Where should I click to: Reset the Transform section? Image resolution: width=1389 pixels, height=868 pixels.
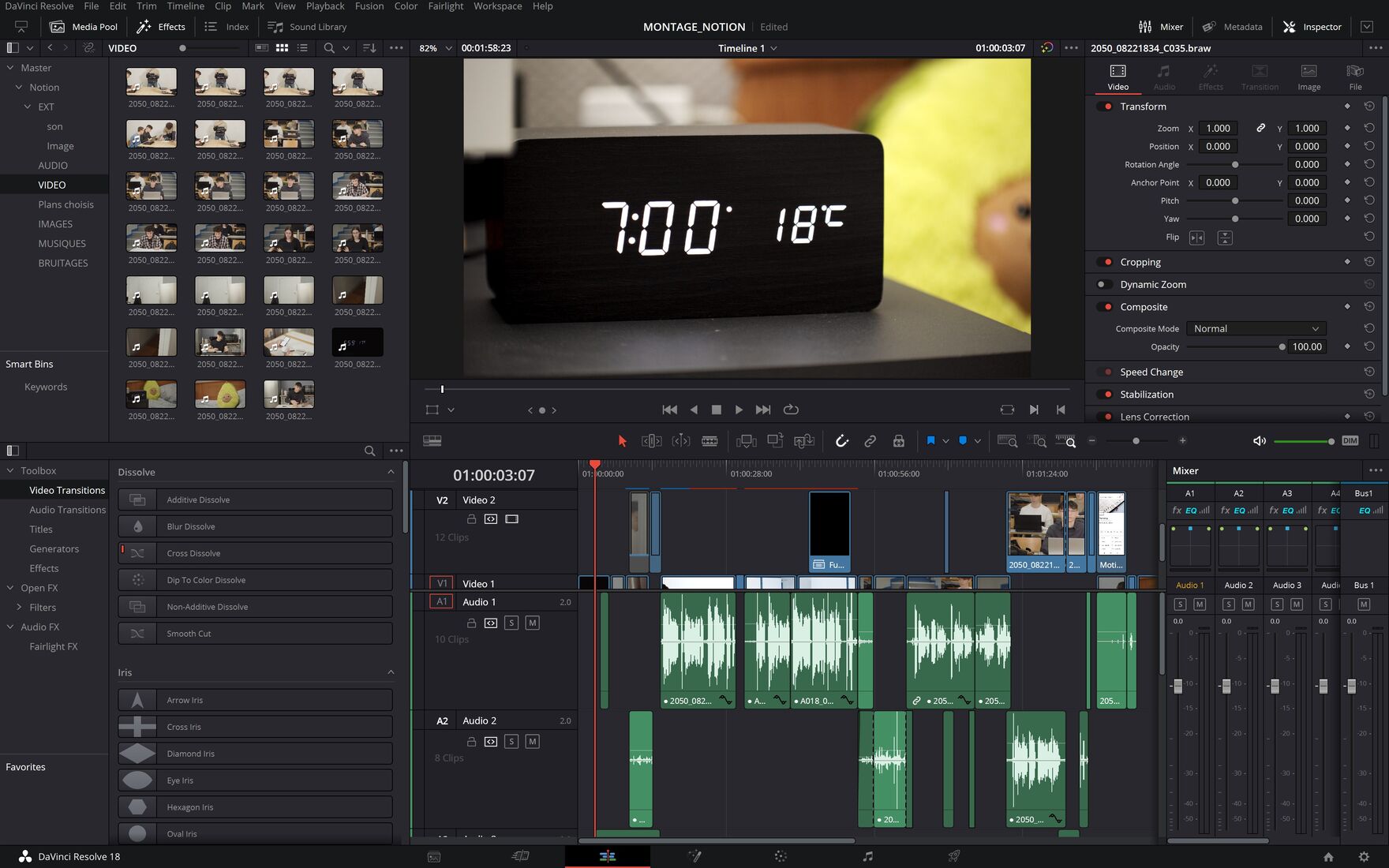(x=1369, y=106)
